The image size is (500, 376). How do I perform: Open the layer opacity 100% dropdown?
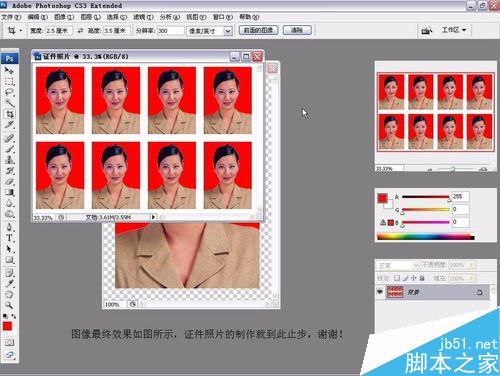tap(472, 265)
